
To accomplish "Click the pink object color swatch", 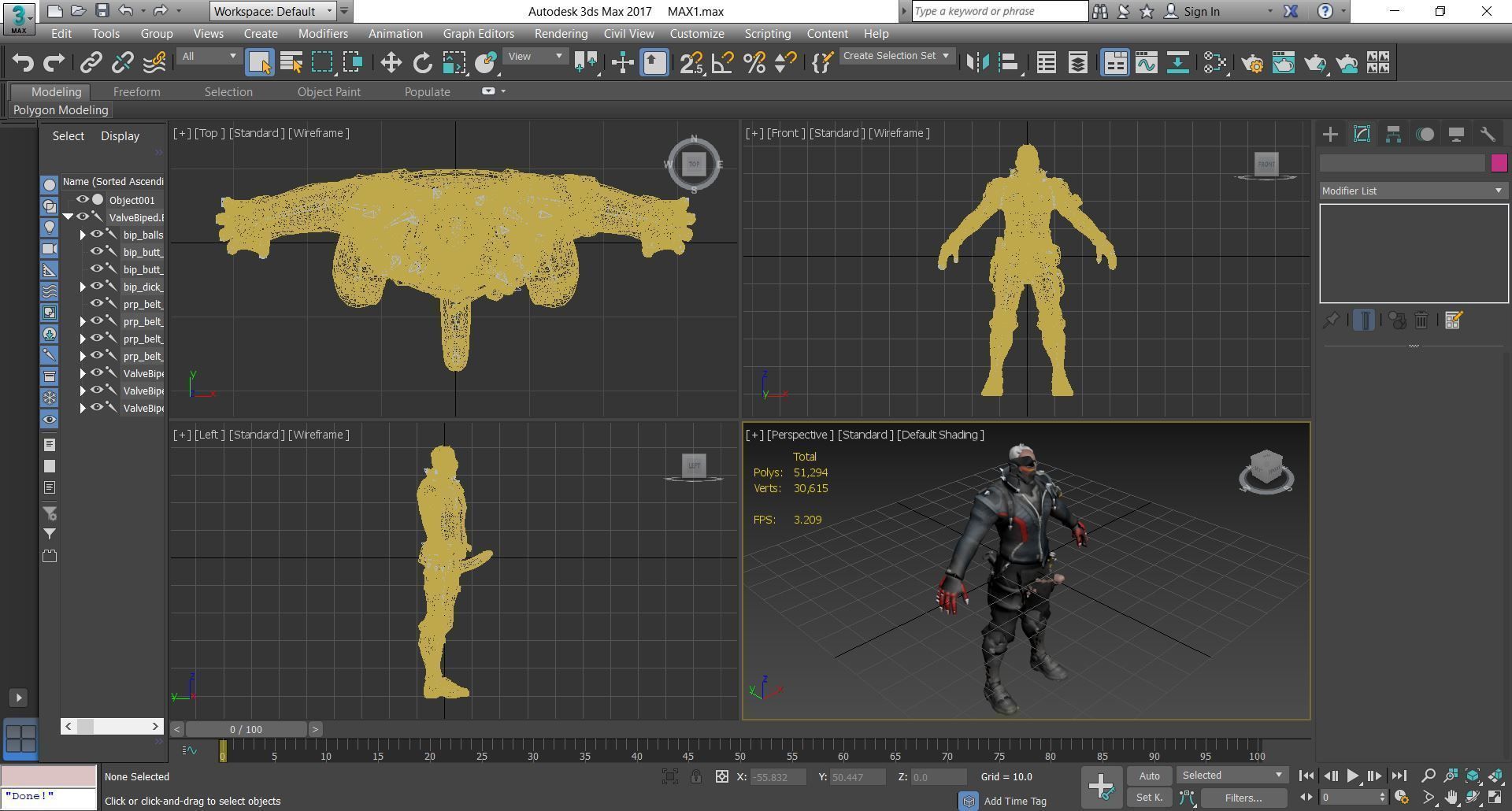I will click(1499, 163).
